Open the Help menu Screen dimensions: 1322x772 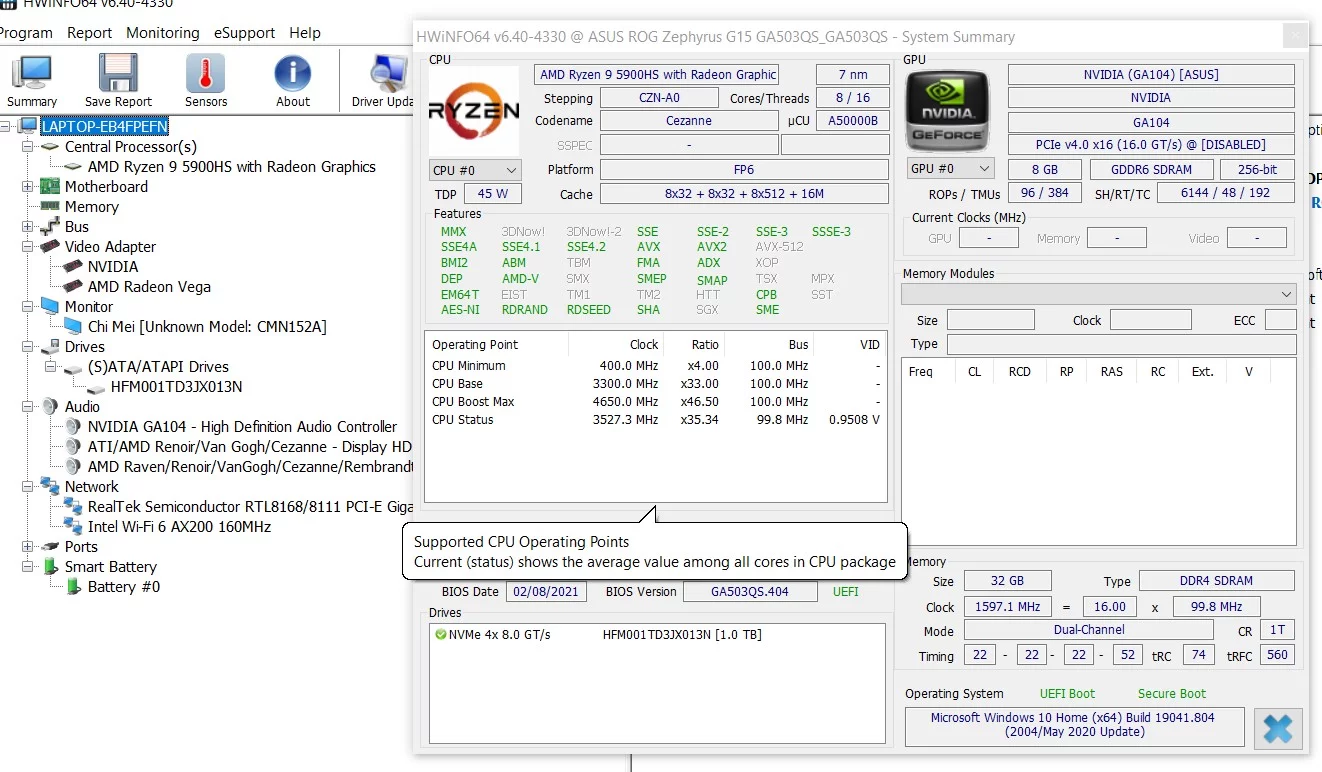[305, 33]
